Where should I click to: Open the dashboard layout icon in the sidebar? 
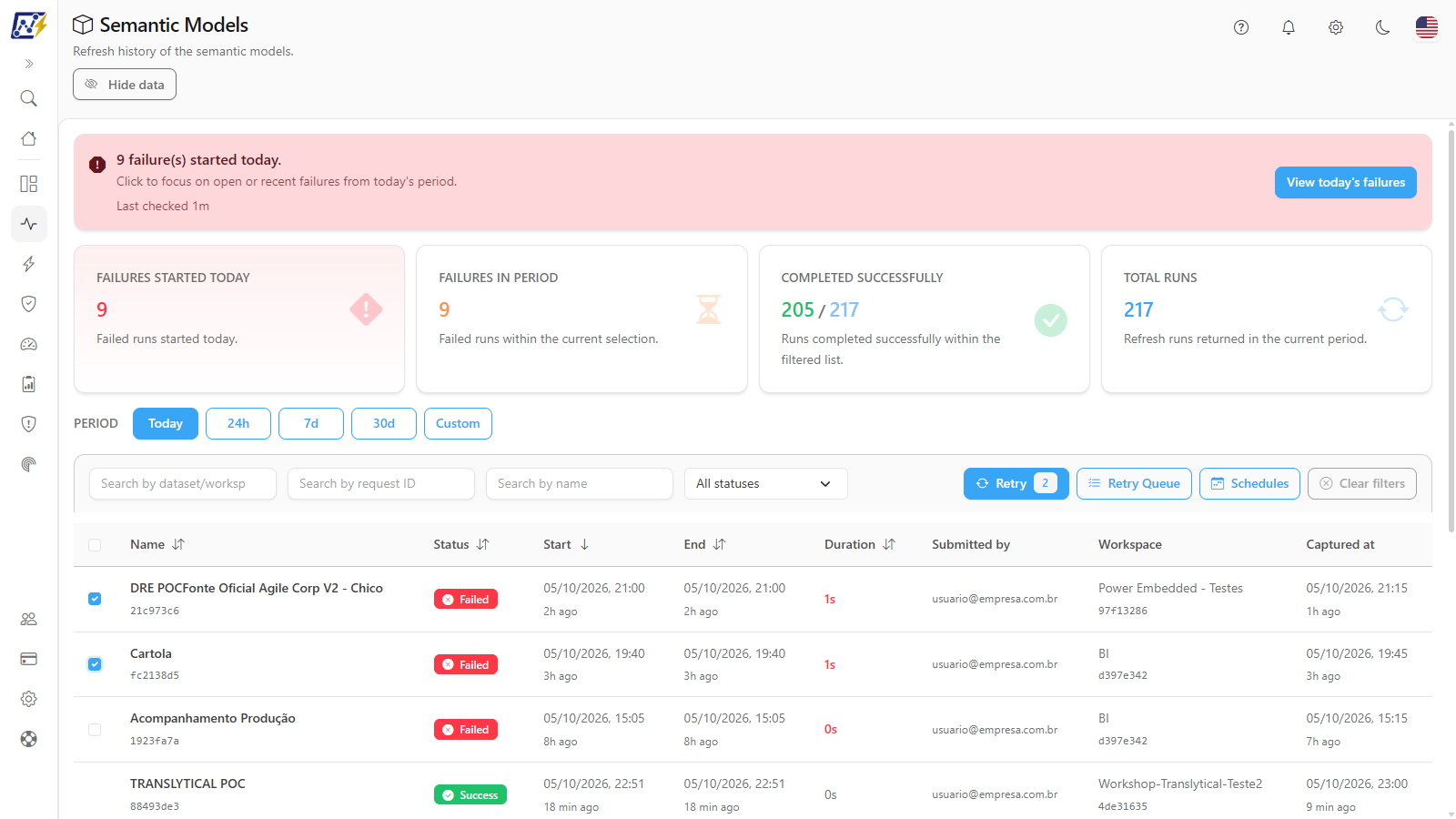(x=29, y=184)
